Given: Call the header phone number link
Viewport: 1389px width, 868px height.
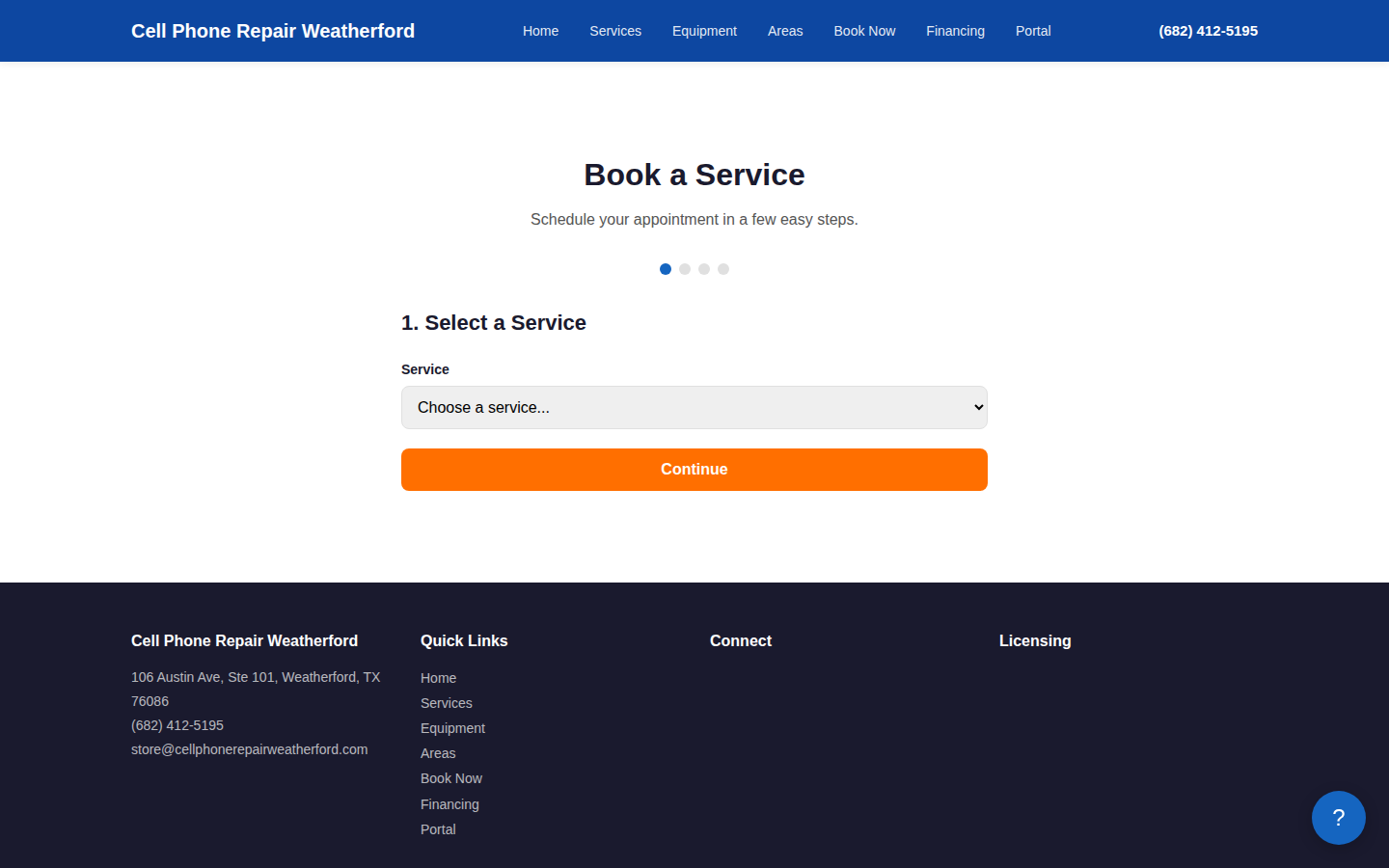Looking at the screenshot, I should [x=1208, y=31].
